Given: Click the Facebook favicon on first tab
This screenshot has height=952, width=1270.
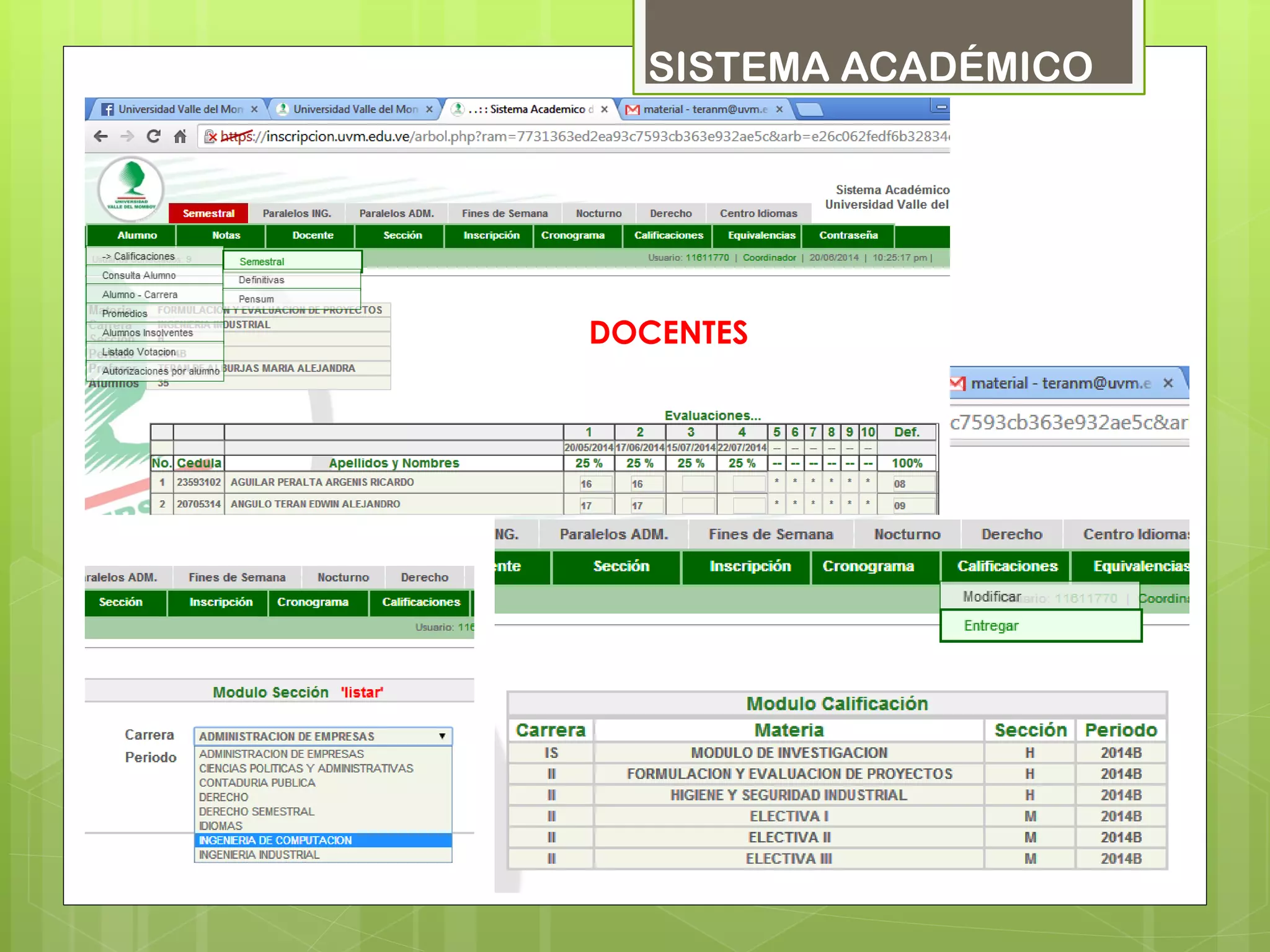Looking at the screenshot, I should [107, 110].
